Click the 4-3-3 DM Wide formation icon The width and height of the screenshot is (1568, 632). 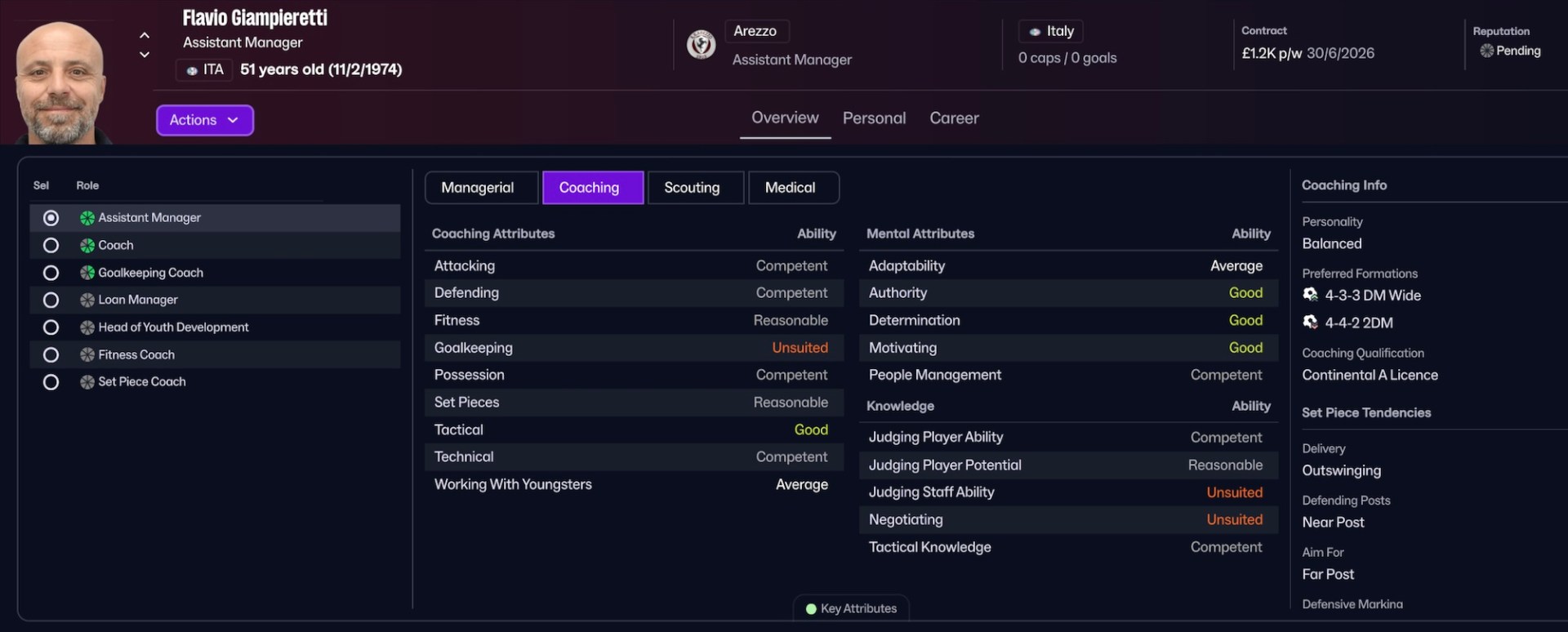[x=1311, y=295]
